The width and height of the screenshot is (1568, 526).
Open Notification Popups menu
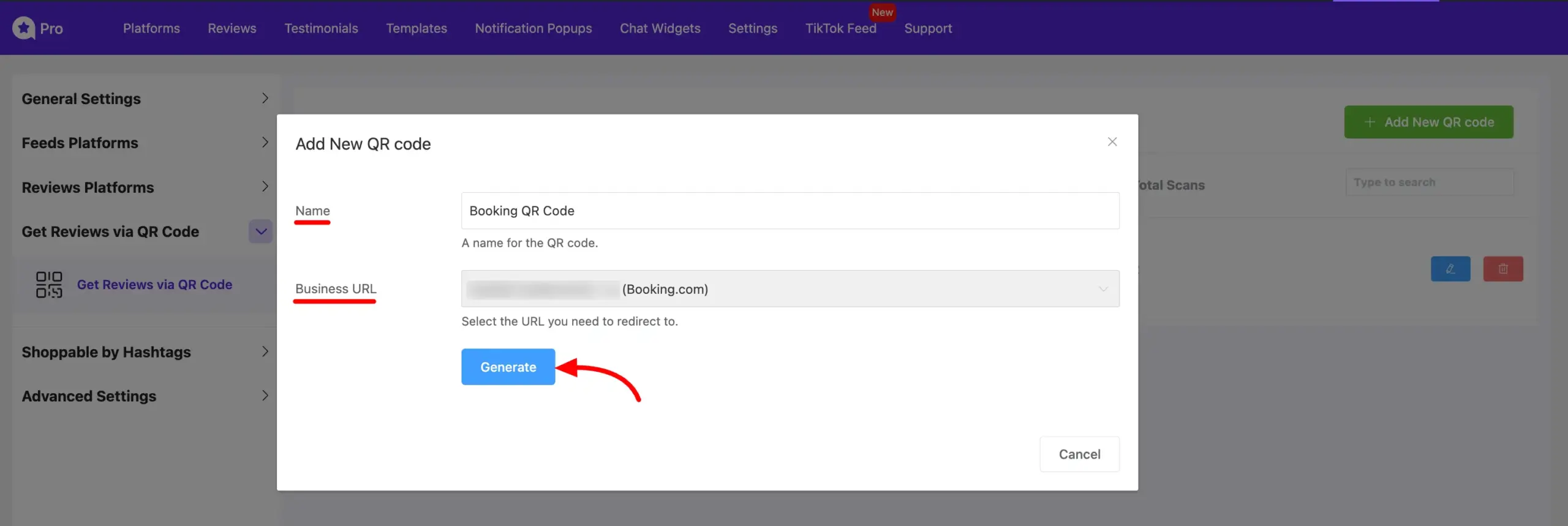[x=533, y=28]
